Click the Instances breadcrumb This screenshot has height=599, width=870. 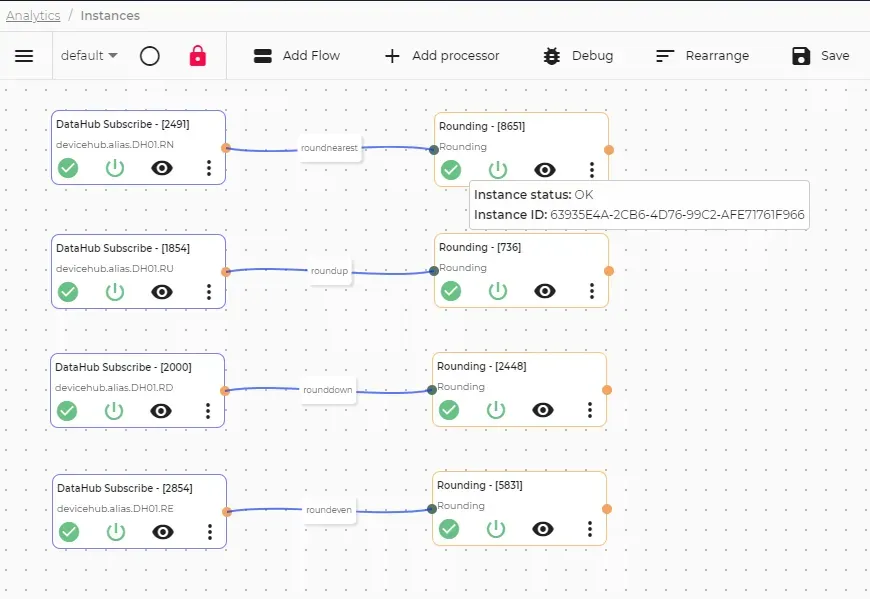coord(110,16)
